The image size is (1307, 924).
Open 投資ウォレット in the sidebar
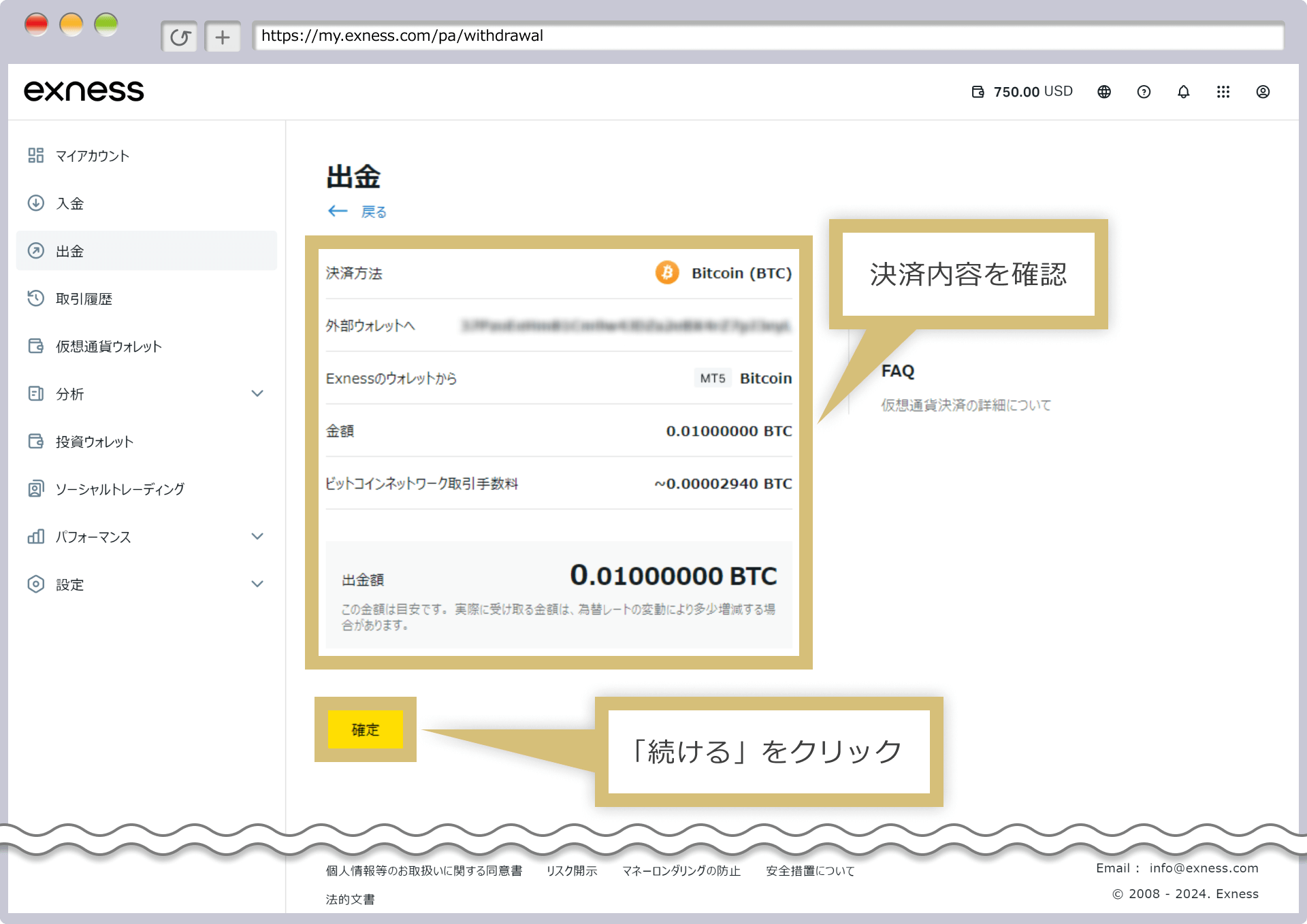[x=95, y=442]
